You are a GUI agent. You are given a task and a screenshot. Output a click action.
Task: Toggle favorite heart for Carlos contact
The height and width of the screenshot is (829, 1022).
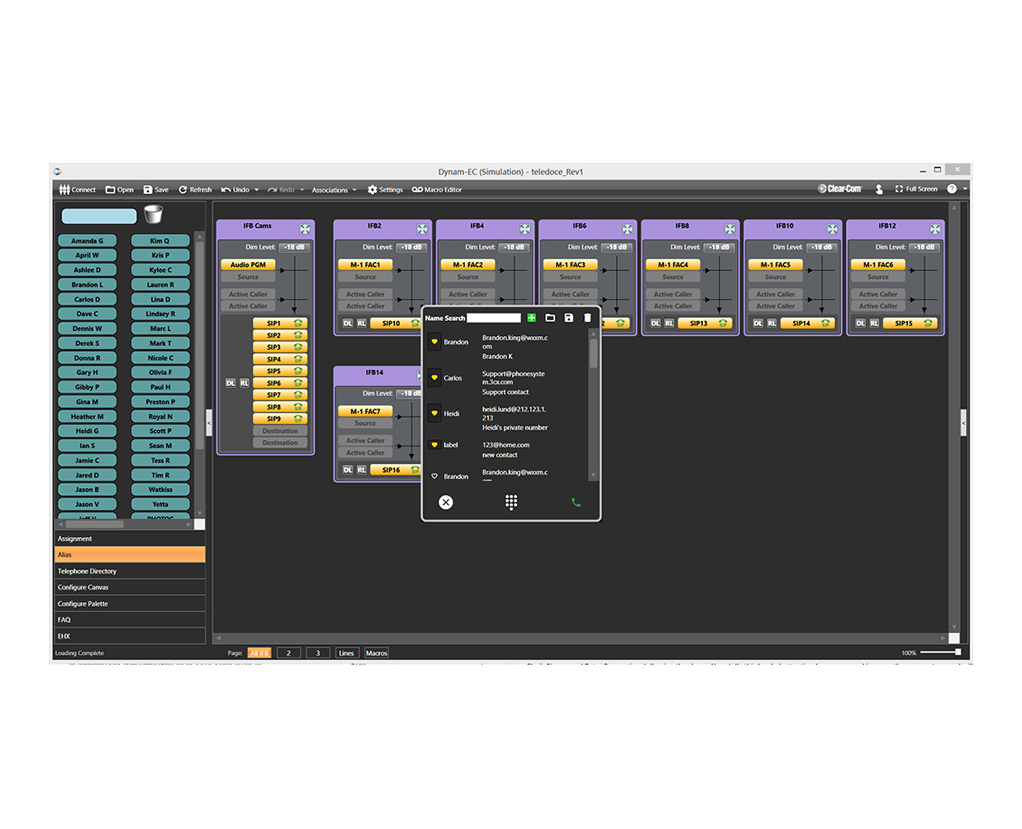coord(435,377)
